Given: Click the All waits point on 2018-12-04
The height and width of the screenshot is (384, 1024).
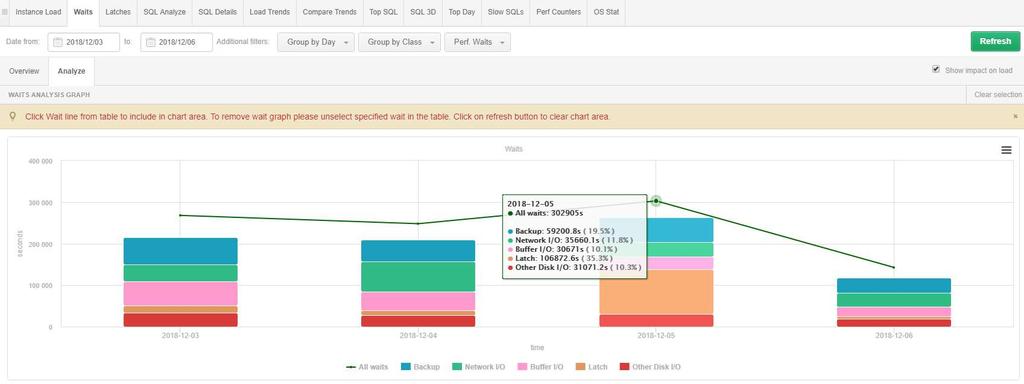Looking at the screenshot, I should point(418,223).
